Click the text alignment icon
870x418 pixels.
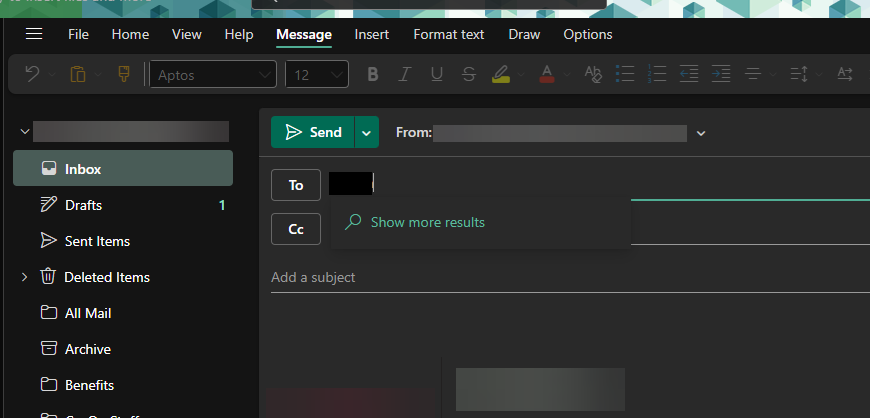[x=753, y=74]
